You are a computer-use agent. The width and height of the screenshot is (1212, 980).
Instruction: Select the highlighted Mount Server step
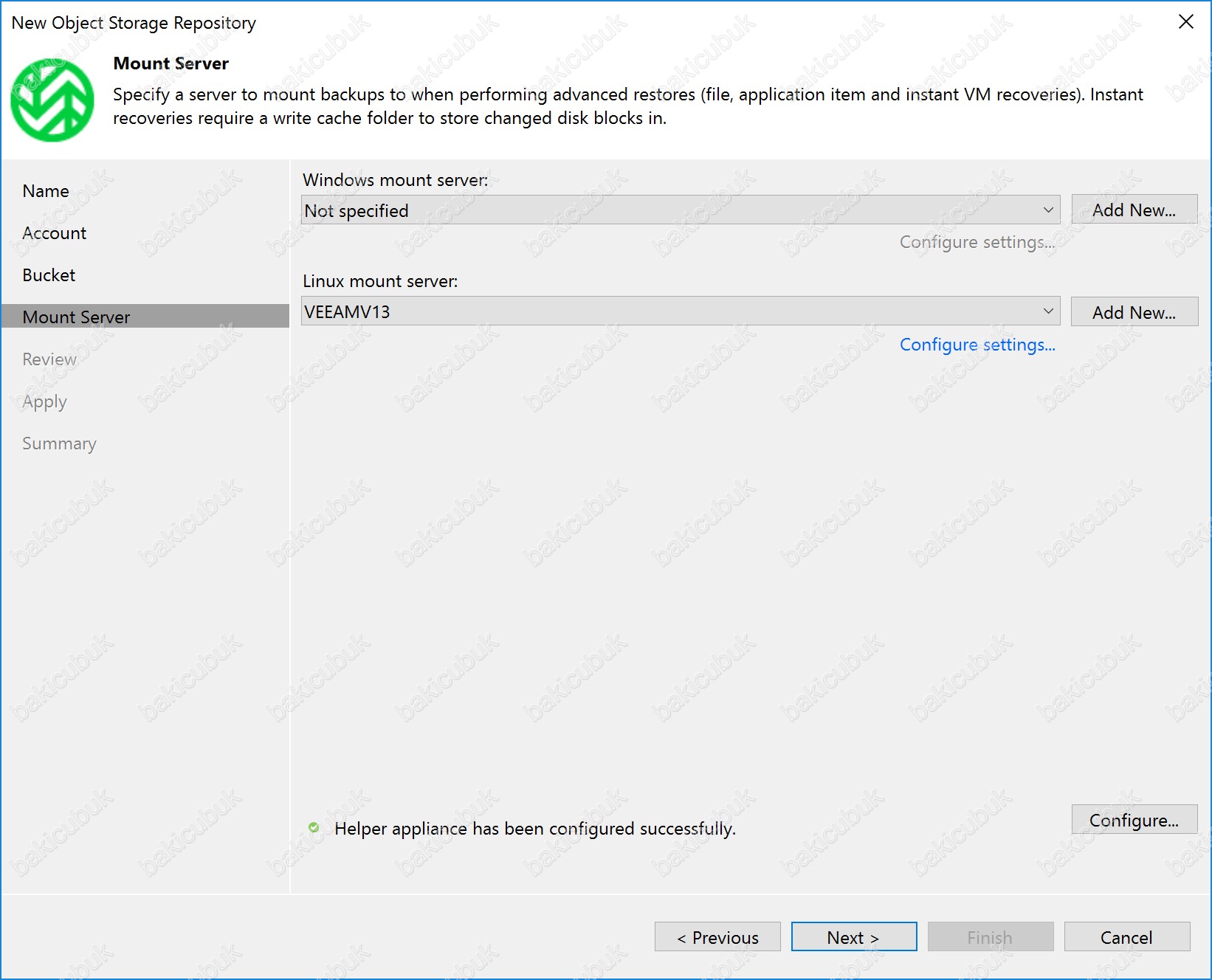point(76,317)
